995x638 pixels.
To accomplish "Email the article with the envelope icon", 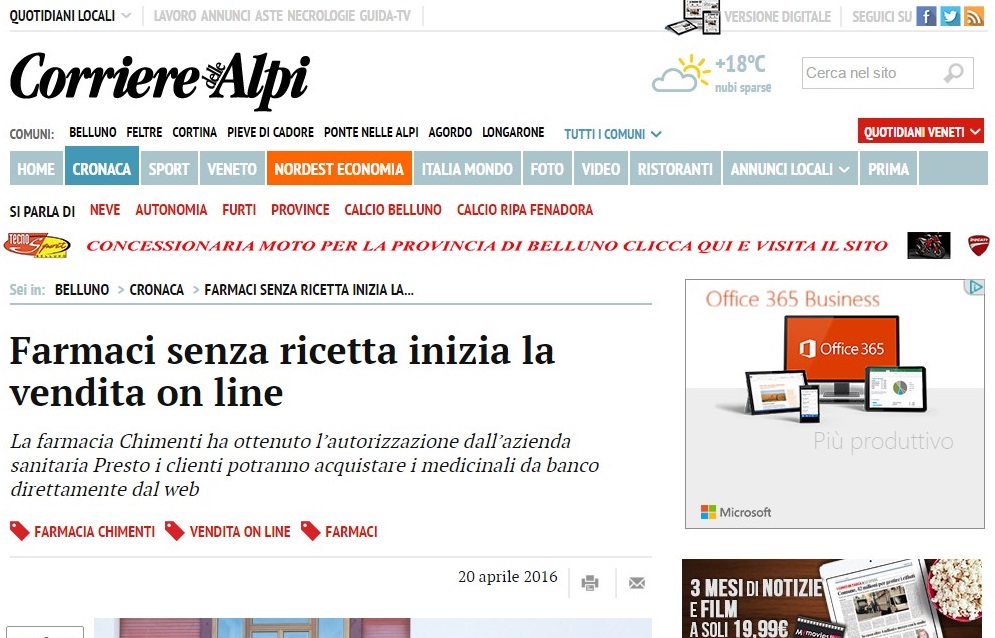I will 636,582.
